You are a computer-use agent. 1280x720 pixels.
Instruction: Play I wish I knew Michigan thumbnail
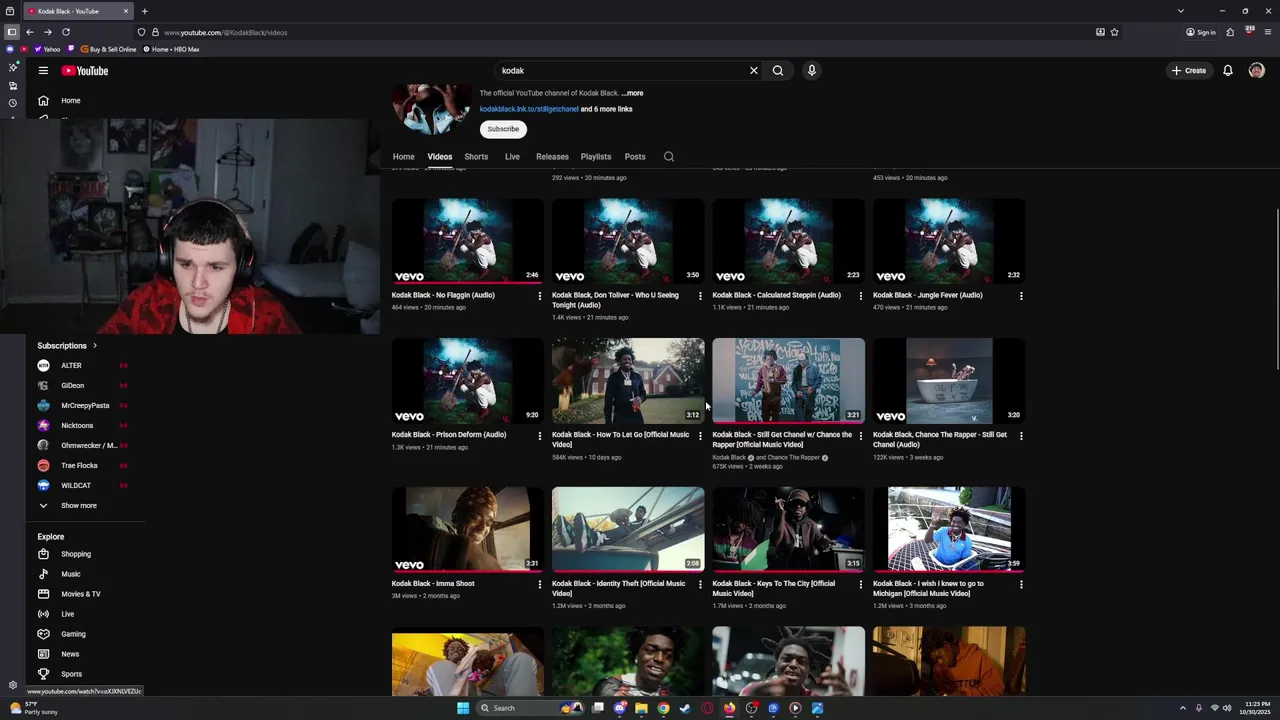949,530
